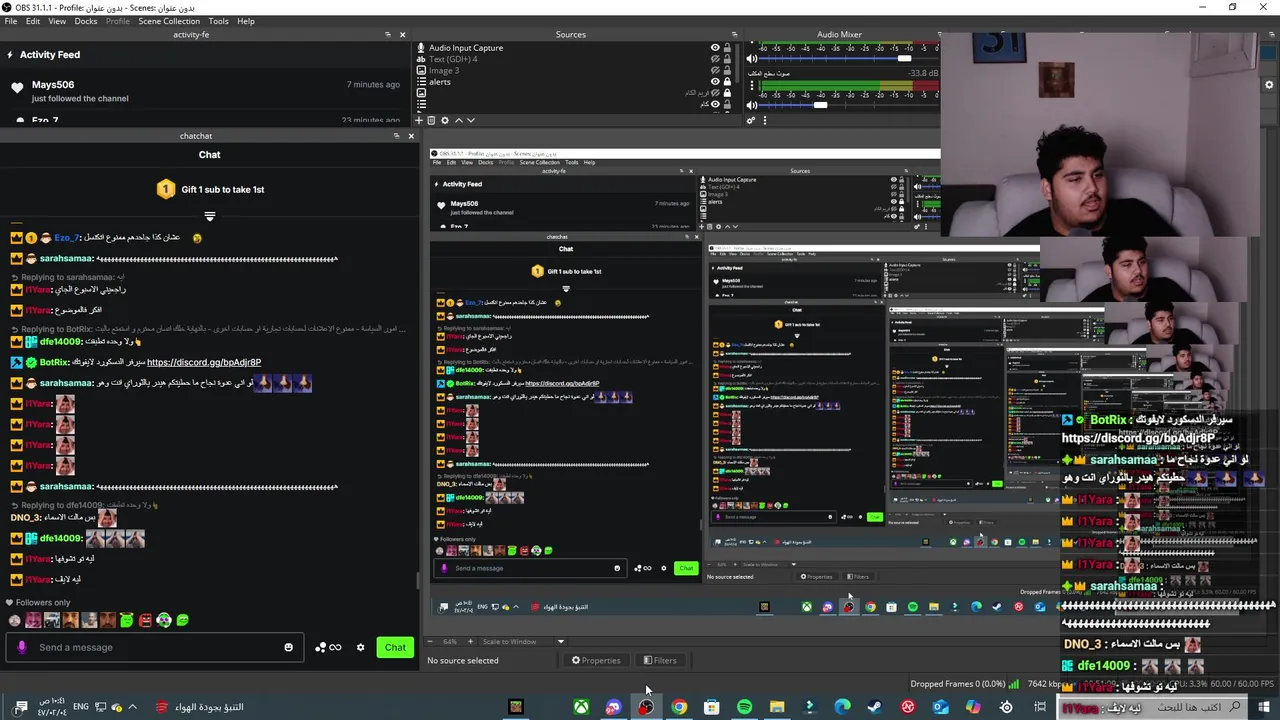
Task: Toggle lock on Audio Input Capture source
Action: coord(728,48)
